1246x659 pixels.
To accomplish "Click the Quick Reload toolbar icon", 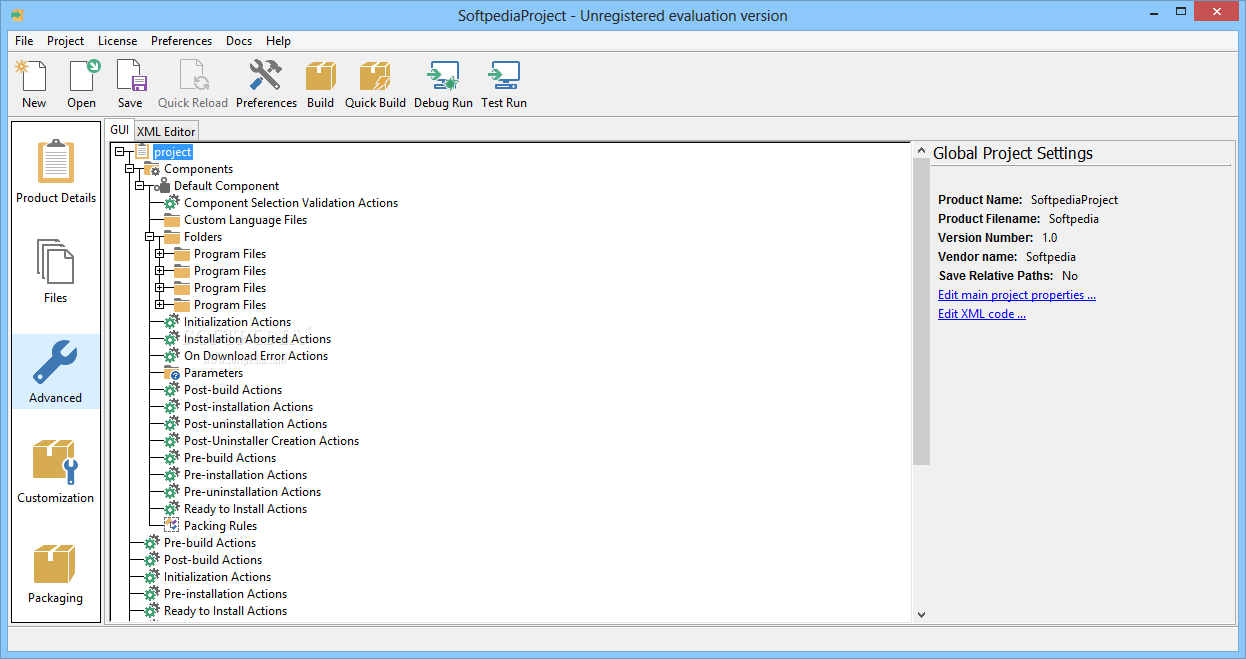I will point(193,77).
